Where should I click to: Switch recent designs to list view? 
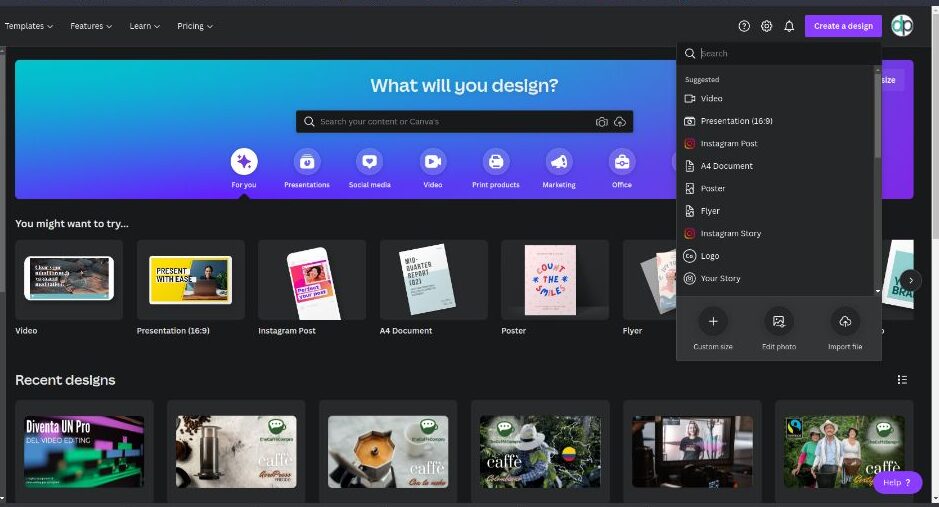click(902, 380)
